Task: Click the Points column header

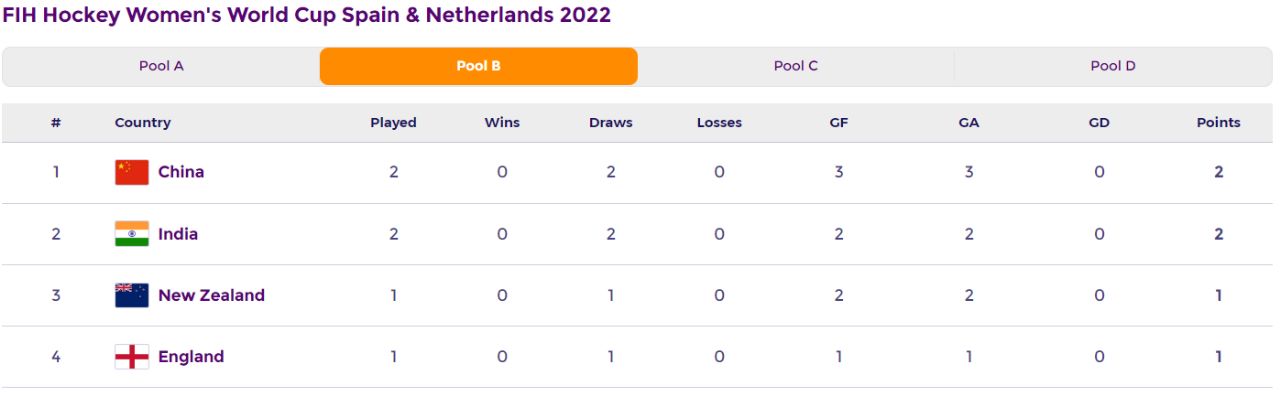Action: [x=1218, y=123]
